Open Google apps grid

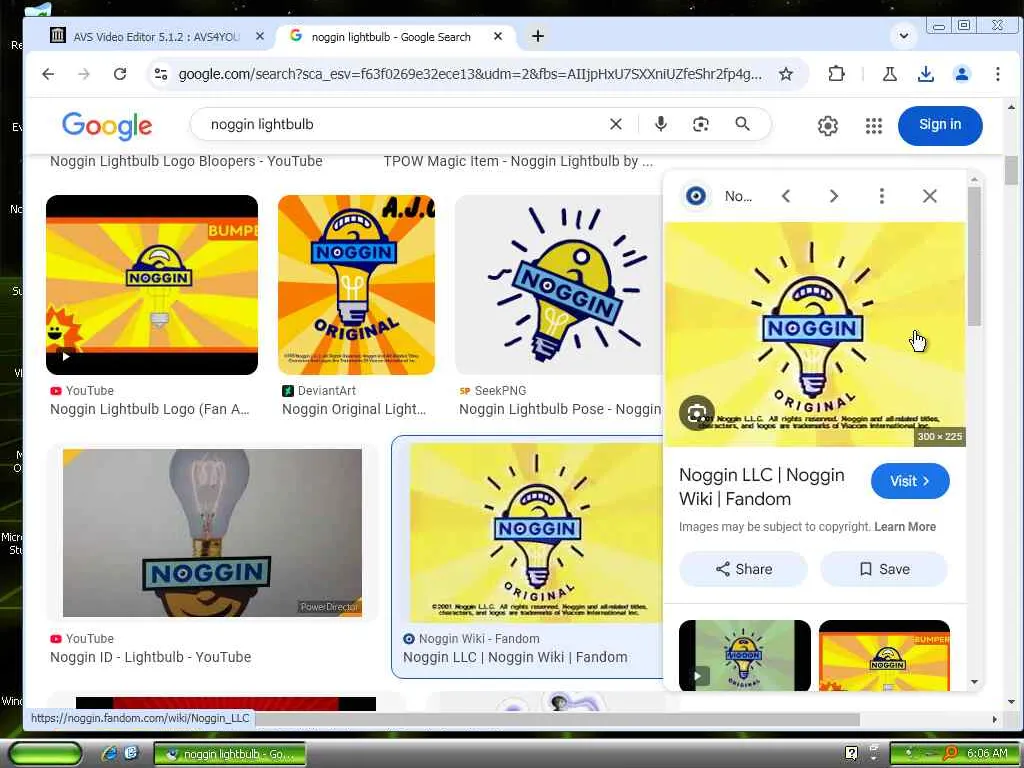874,125
